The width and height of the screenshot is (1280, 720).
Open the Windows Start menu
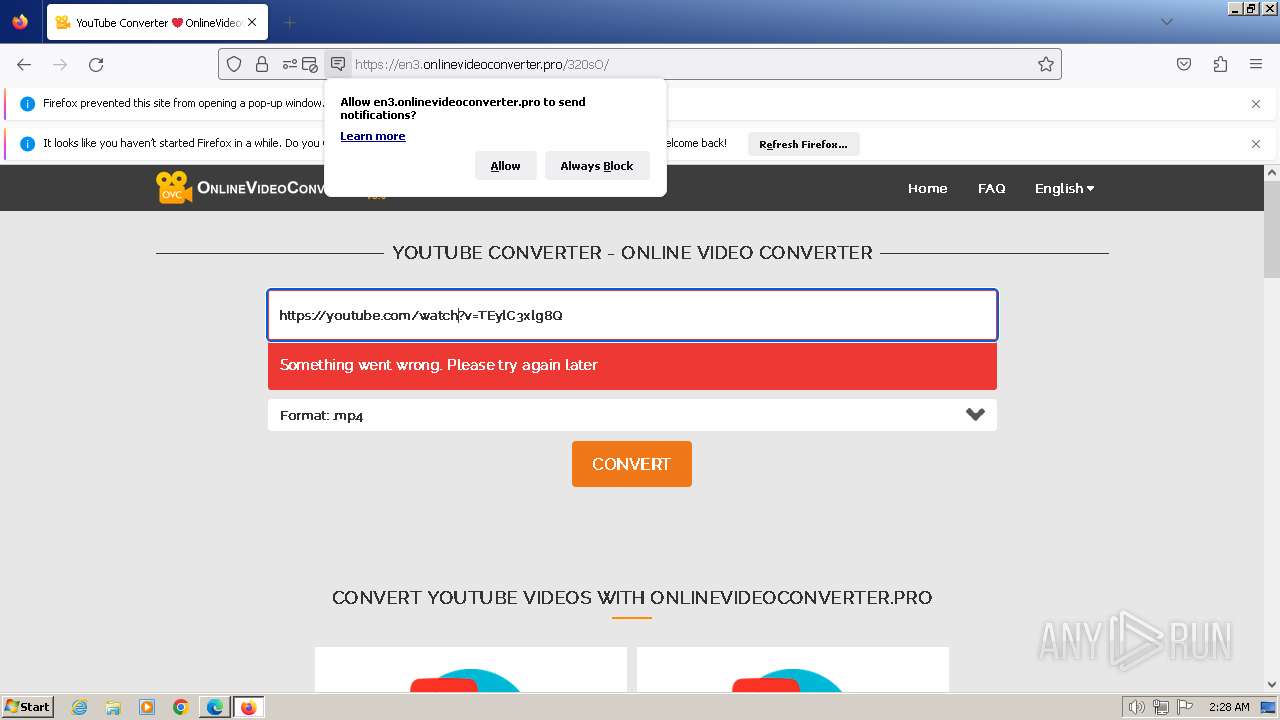[x=27, y=707]
